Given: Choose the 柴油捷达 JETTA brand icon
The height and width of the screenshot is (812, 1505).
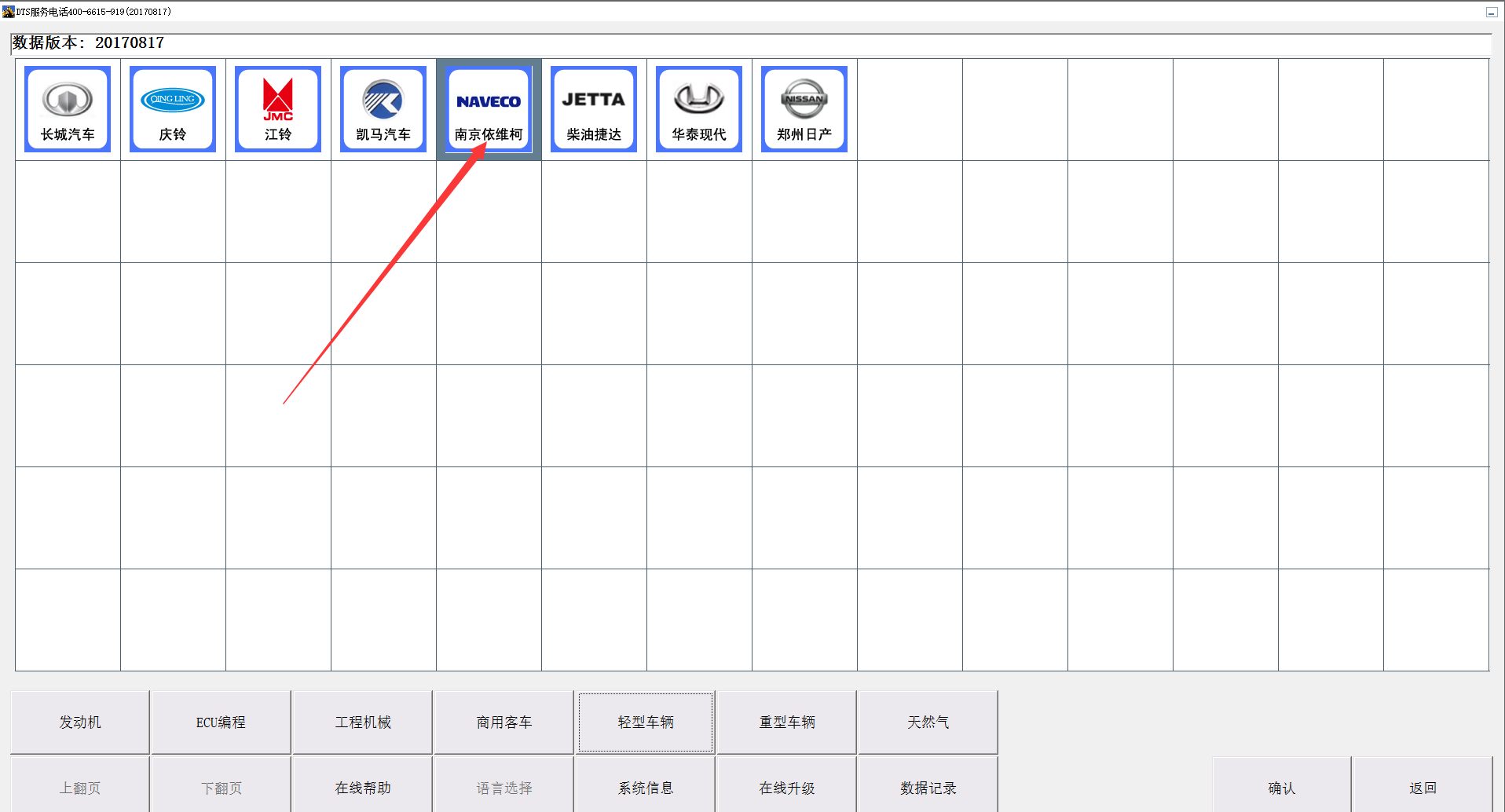Looking at the screenshot, I should click(x=594, y=109).
